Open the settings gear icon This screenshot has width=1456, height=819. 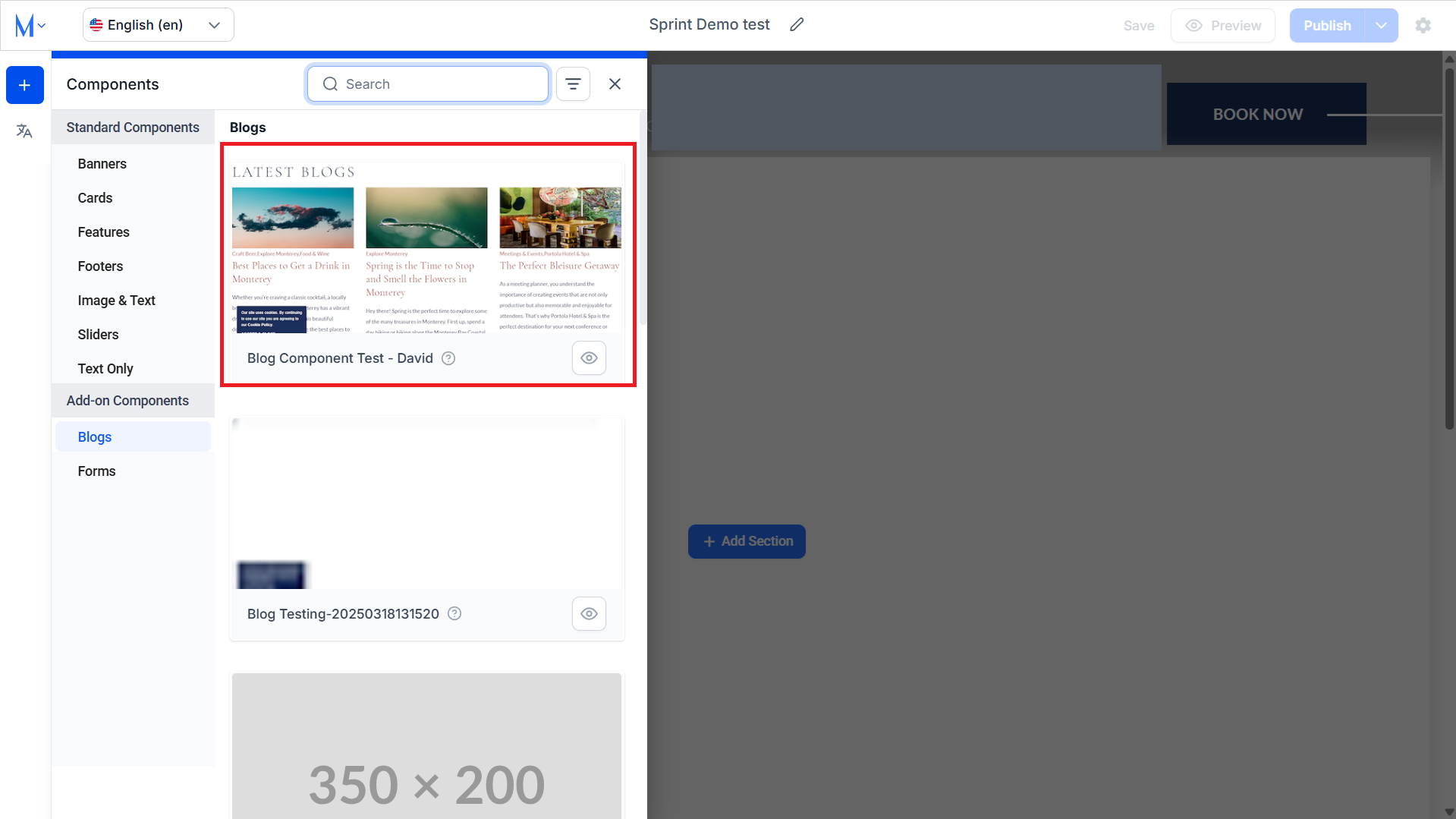(1423, 26)
